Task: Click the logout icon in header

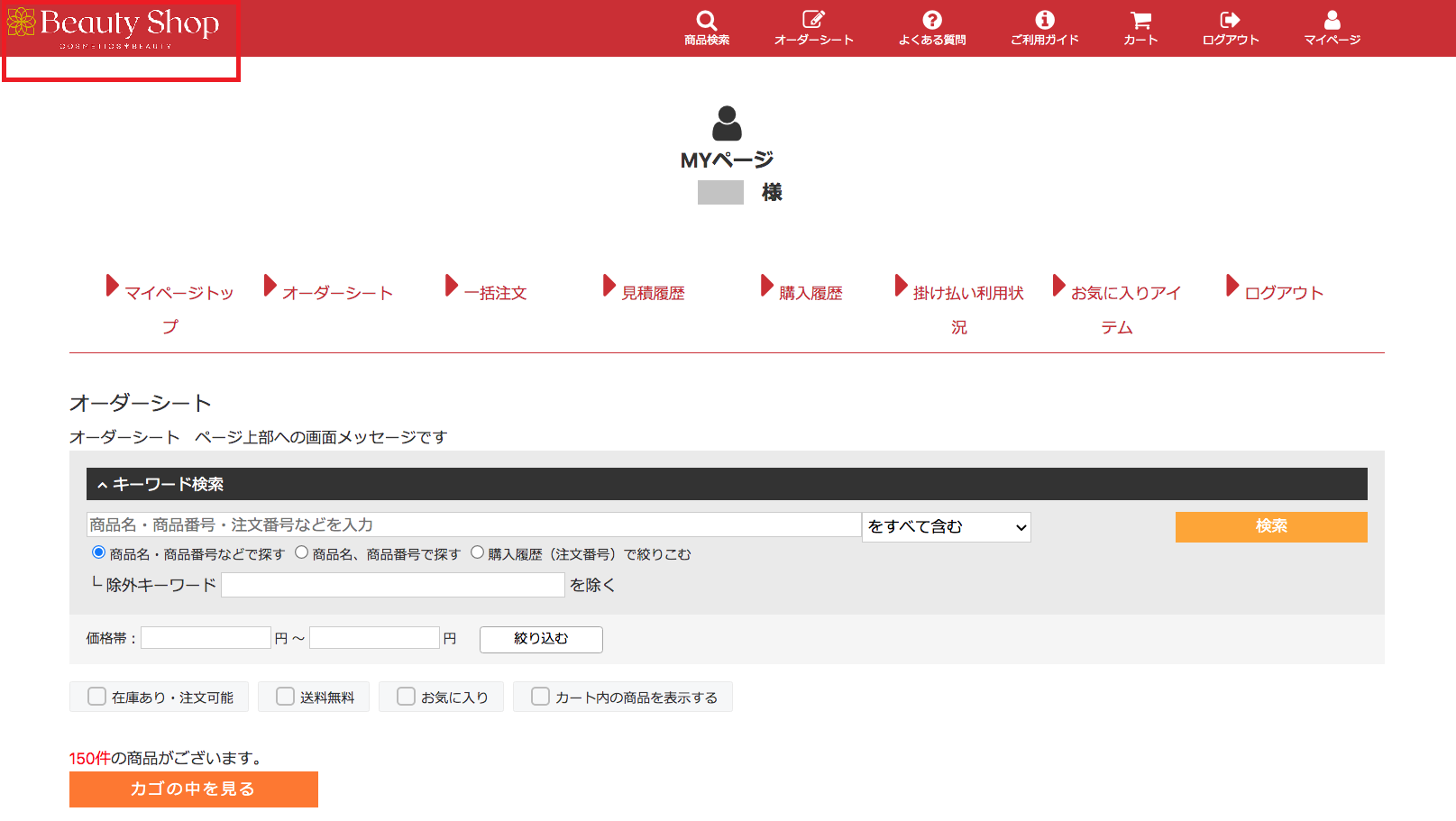Action: click(1230, 21)
